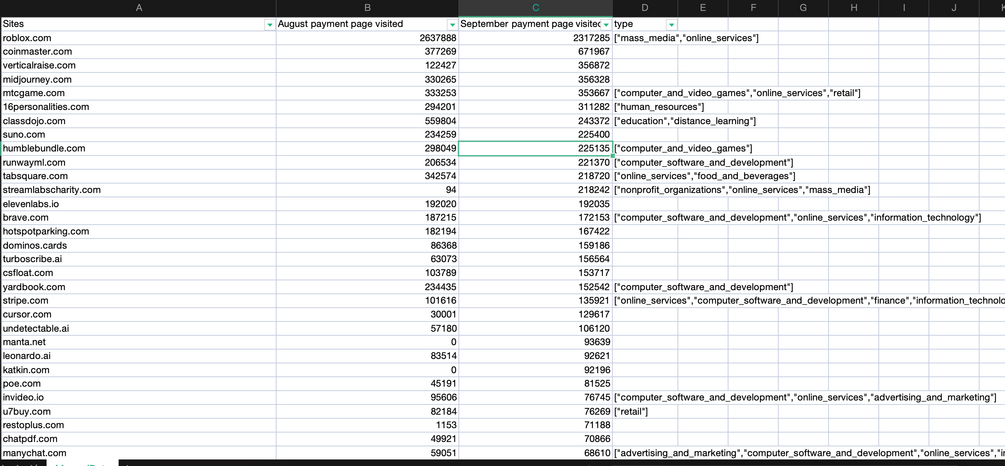Select the August value 94 for streamlabscharity
The width and height of the screenshot is (1005, 466).
[x=367, y=190]
